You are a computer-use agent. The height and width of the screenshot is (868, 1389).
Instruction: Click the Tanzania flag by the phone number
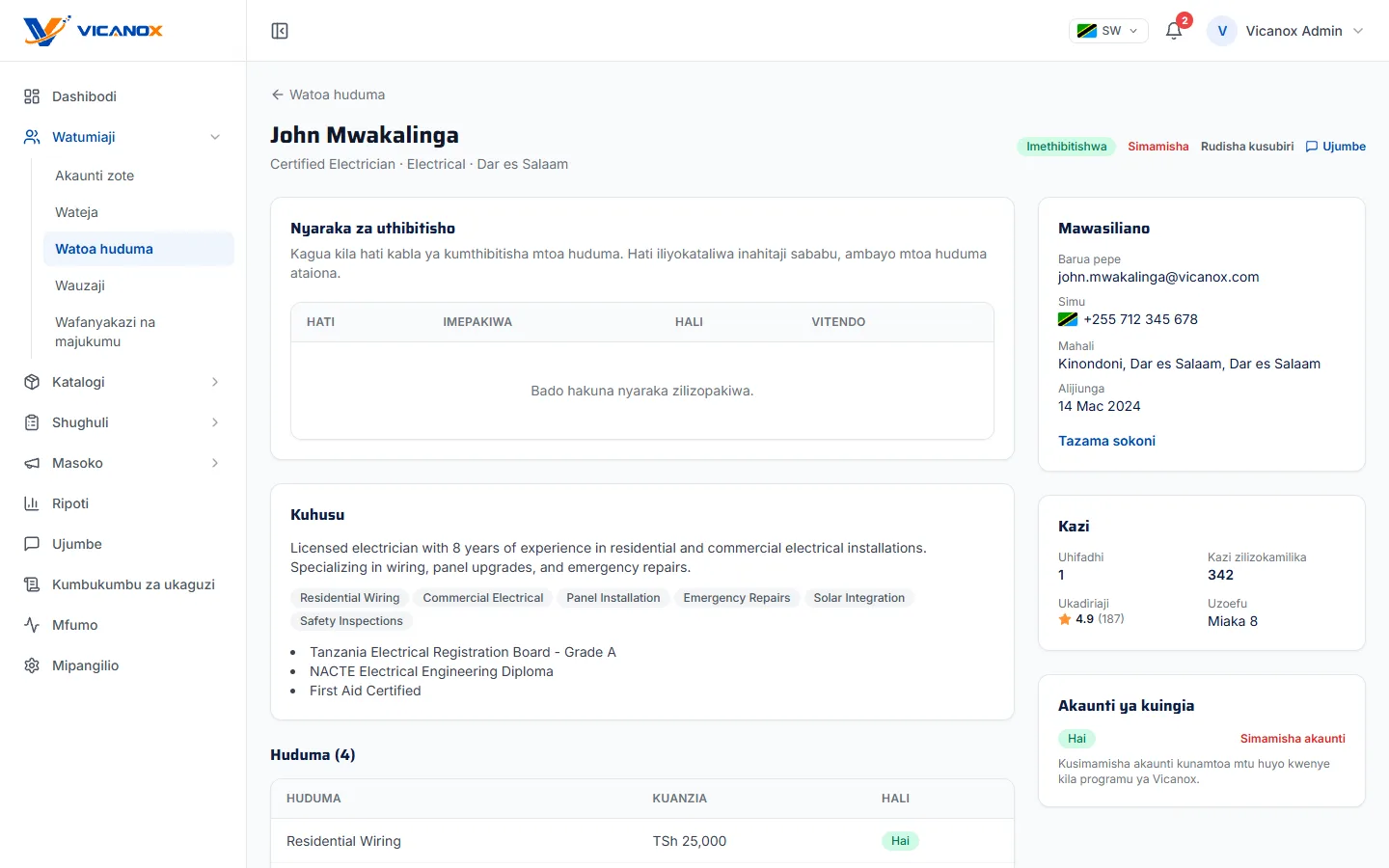[1068, 319]
